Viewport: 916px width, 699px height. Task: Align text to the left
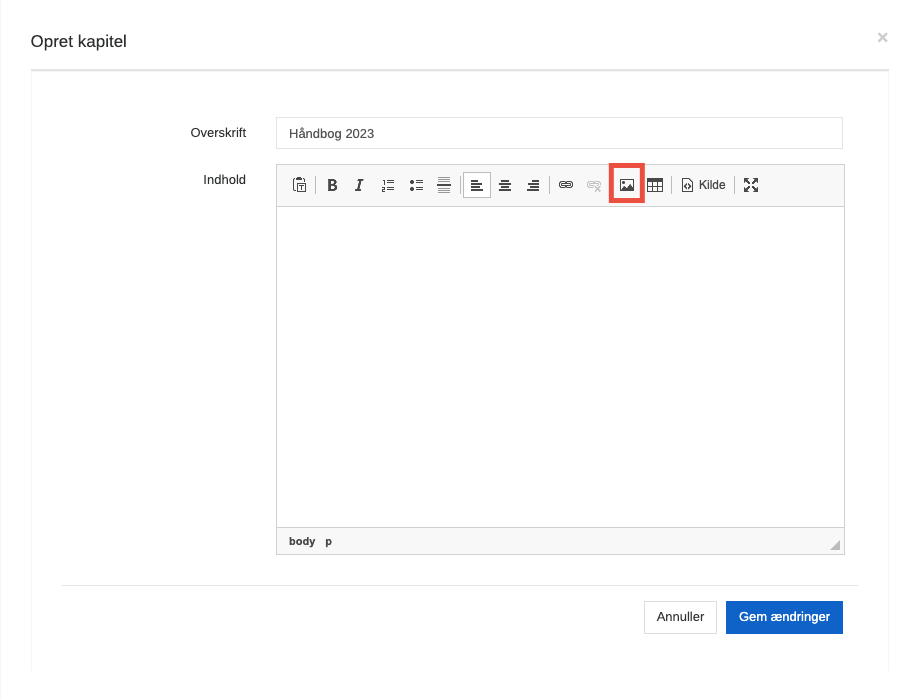pos(477,185)
